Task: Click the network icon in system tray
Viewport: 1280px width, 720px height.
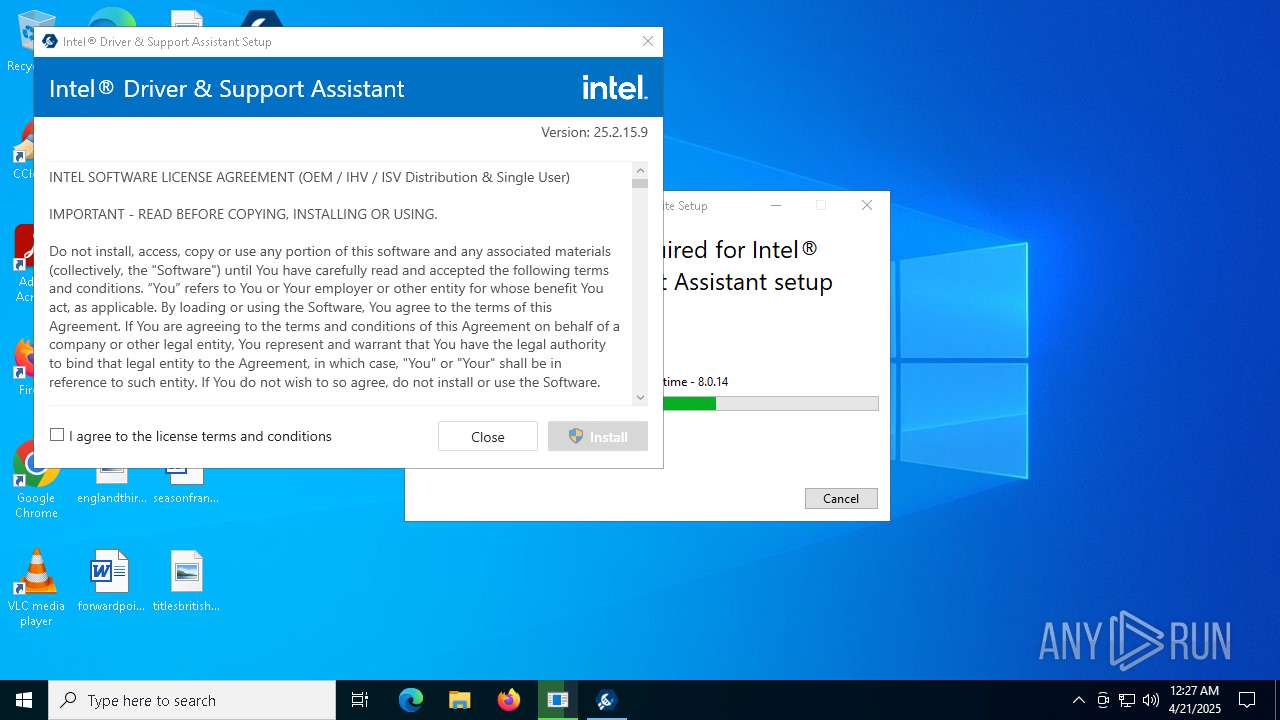Action: pos(1127,700)
